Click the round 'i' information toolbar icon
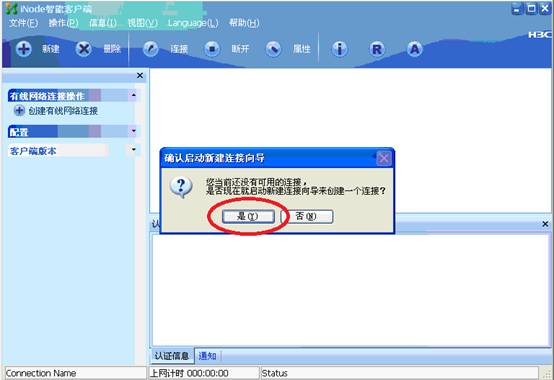Screen dimensions: 554x380 tap(340, 49)
